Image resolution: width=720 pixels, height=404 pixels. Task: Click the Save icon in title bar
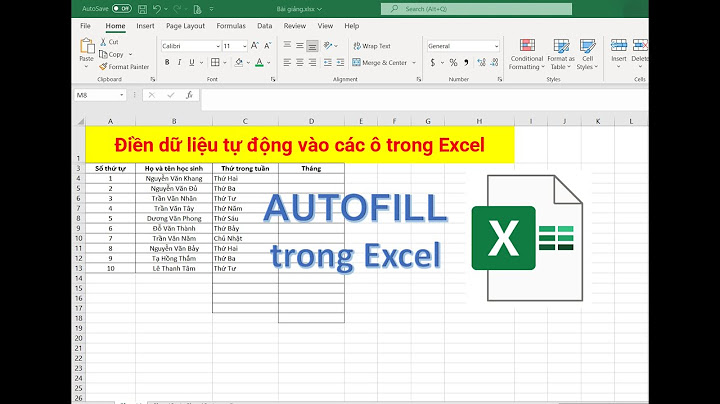[x=142, y=9]
